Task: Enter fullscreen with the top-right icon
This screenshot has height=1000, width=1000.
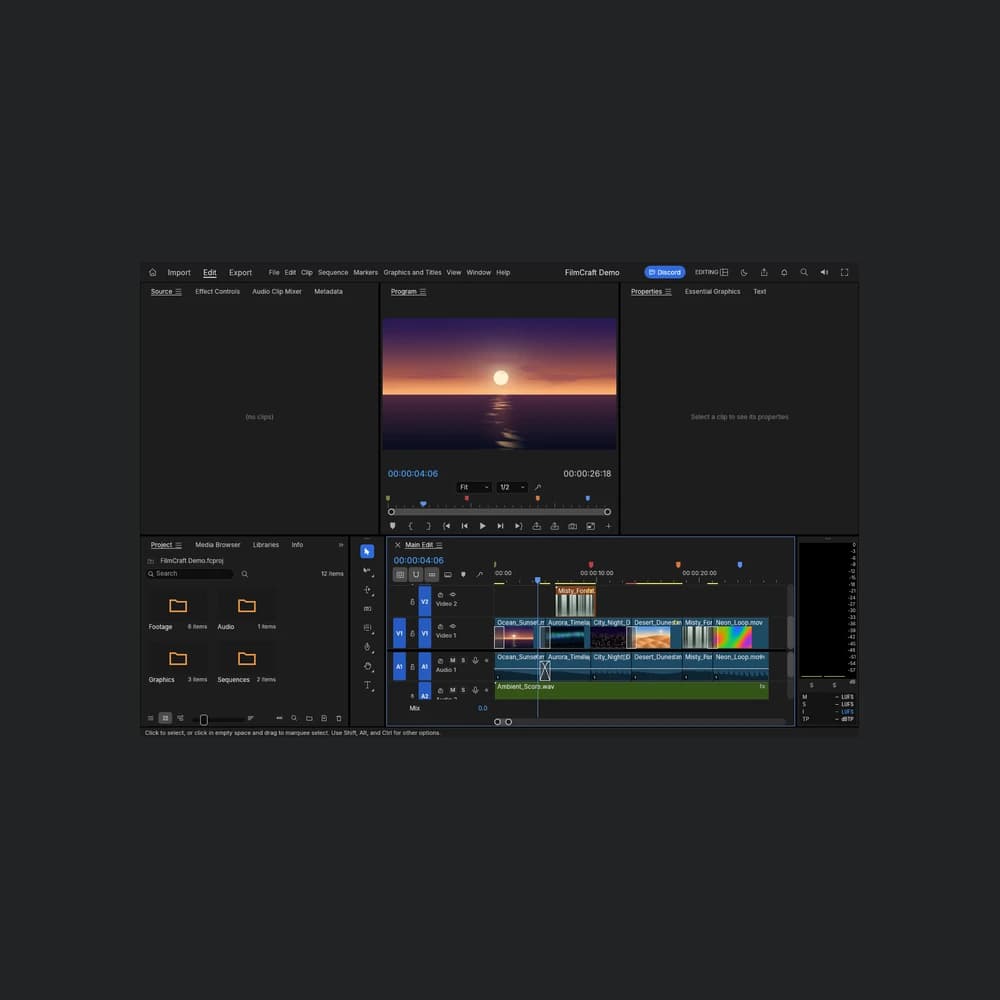Action: click(844, 272)
